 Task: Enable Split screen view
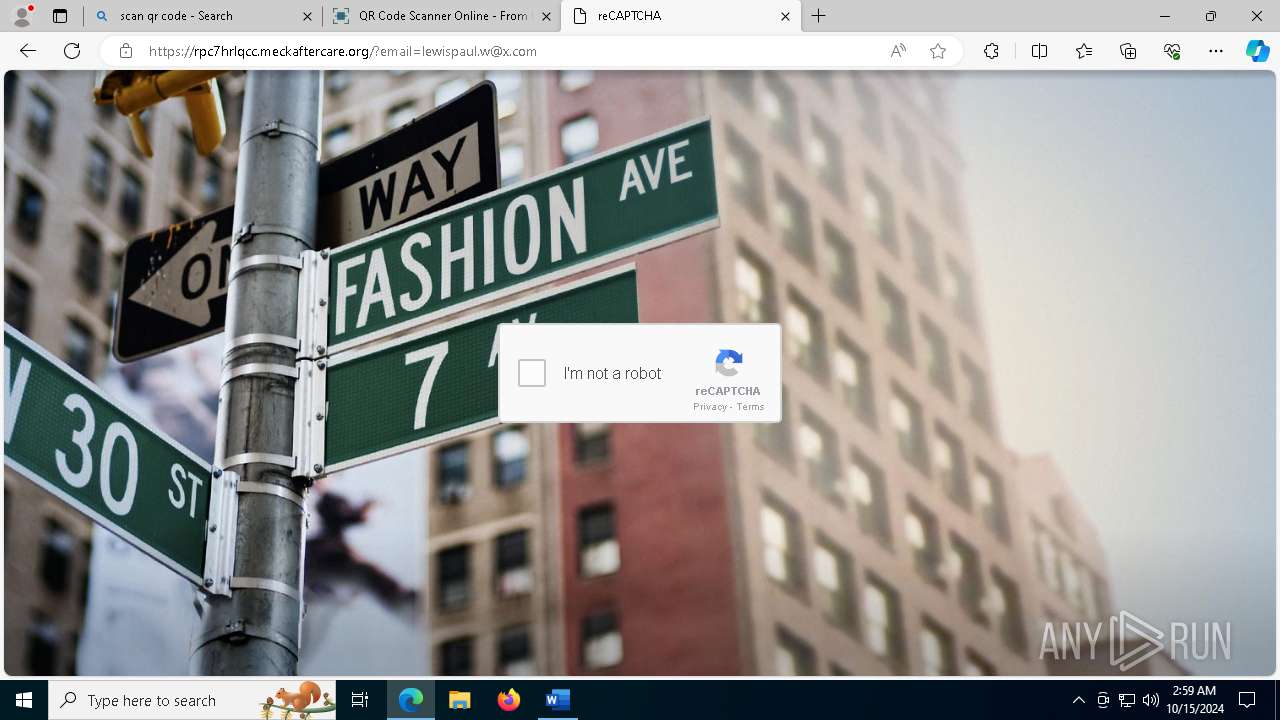coord(1039,51)
